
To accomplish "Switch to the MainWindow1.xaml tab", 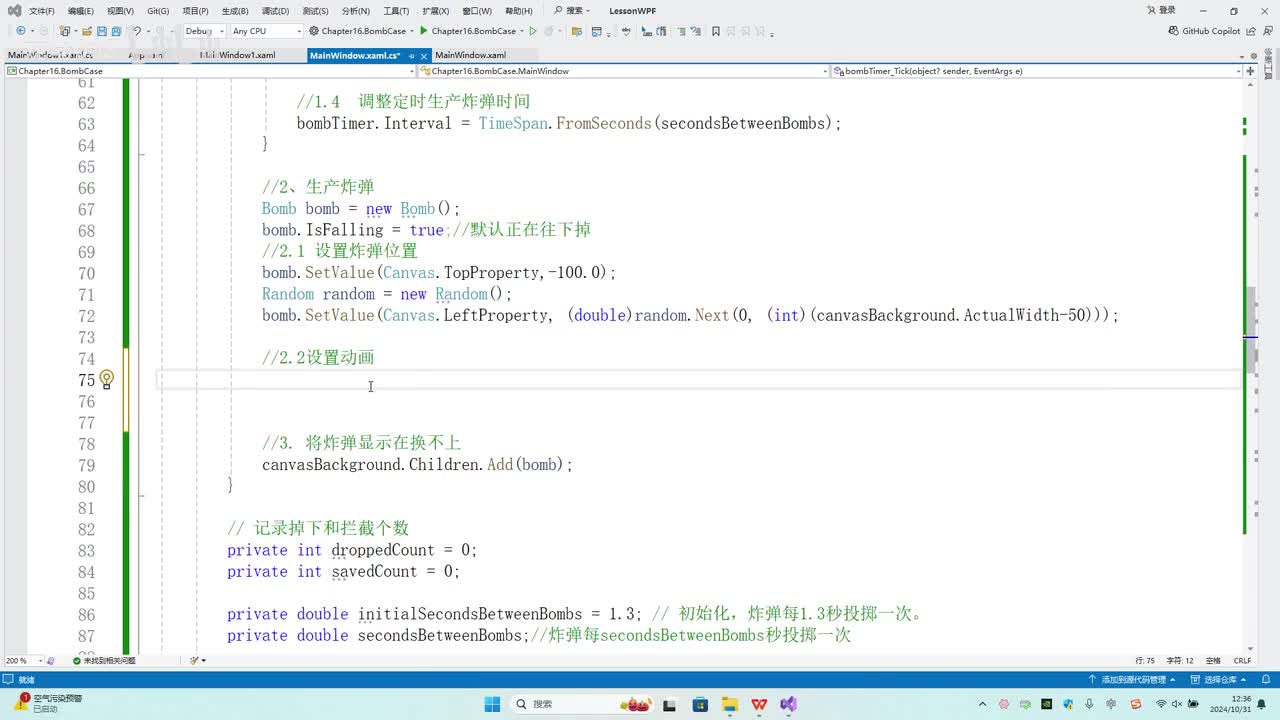I will point(238,56).
